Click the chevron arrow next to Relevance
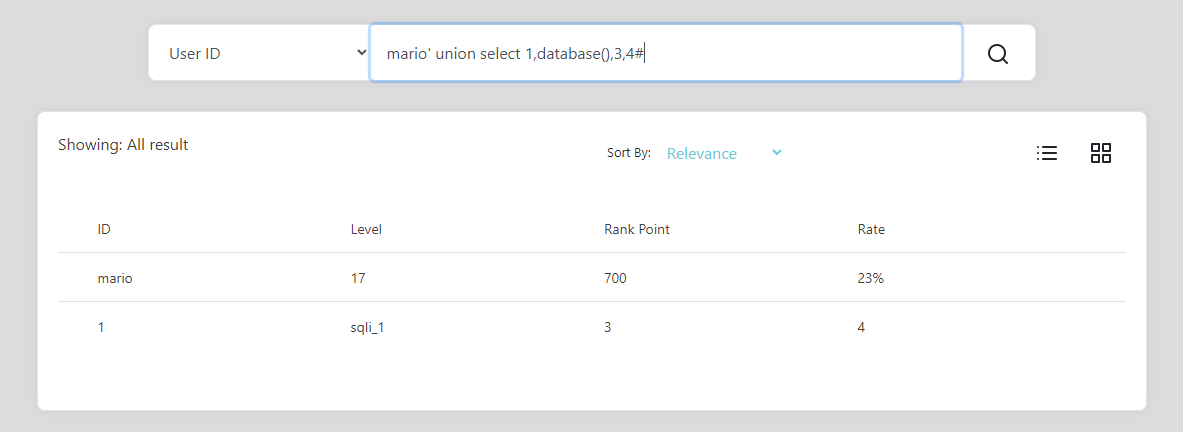The height and width of the screenshot is (432, 1183). [776, 152]
